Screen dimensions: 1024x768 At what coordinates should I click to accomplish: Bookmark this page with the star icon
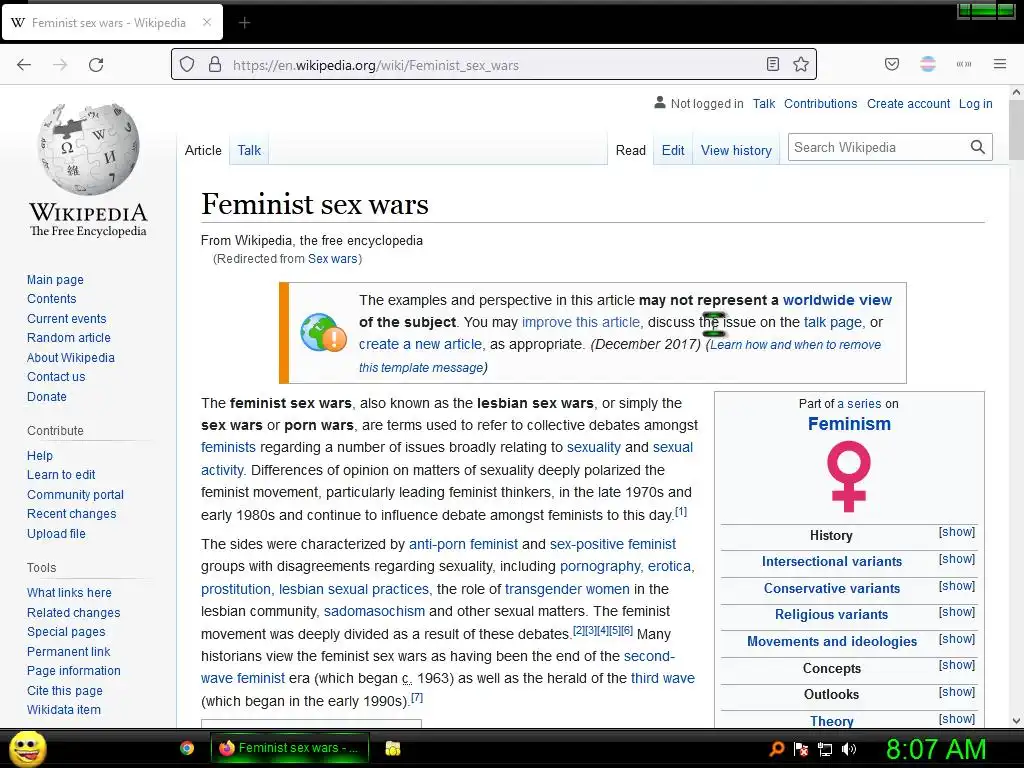(801, 64)
